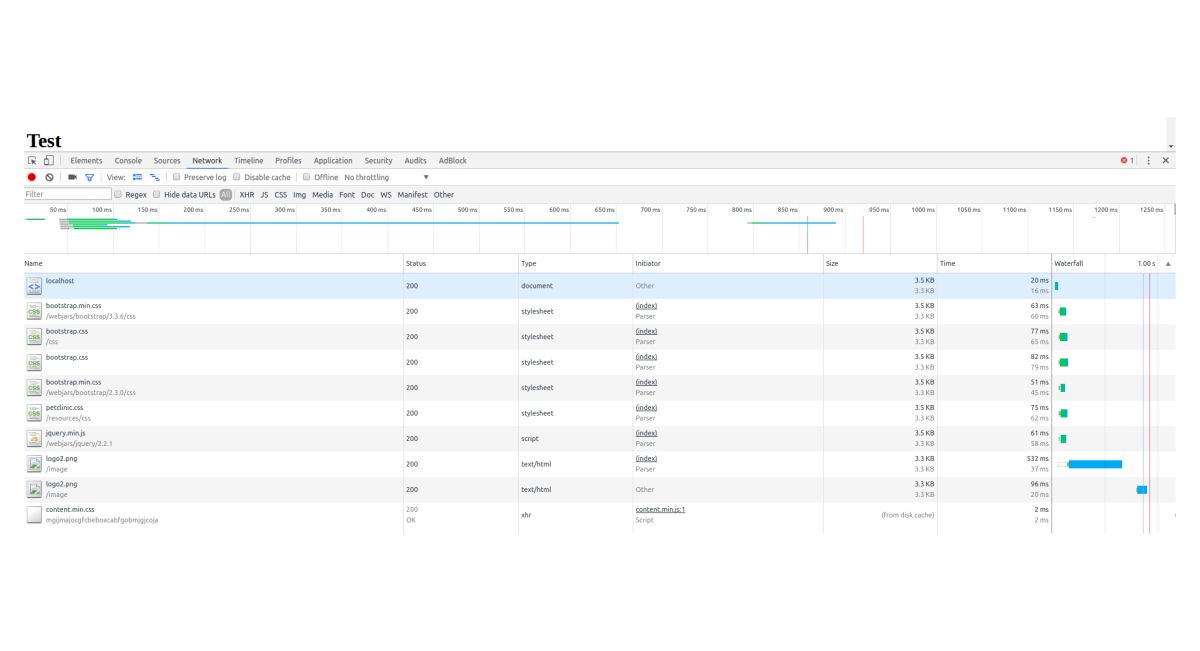This screenshot has height=651, width=1200.
Task: Click content.min.css blank file icon
Action: [x=34, y=515]
